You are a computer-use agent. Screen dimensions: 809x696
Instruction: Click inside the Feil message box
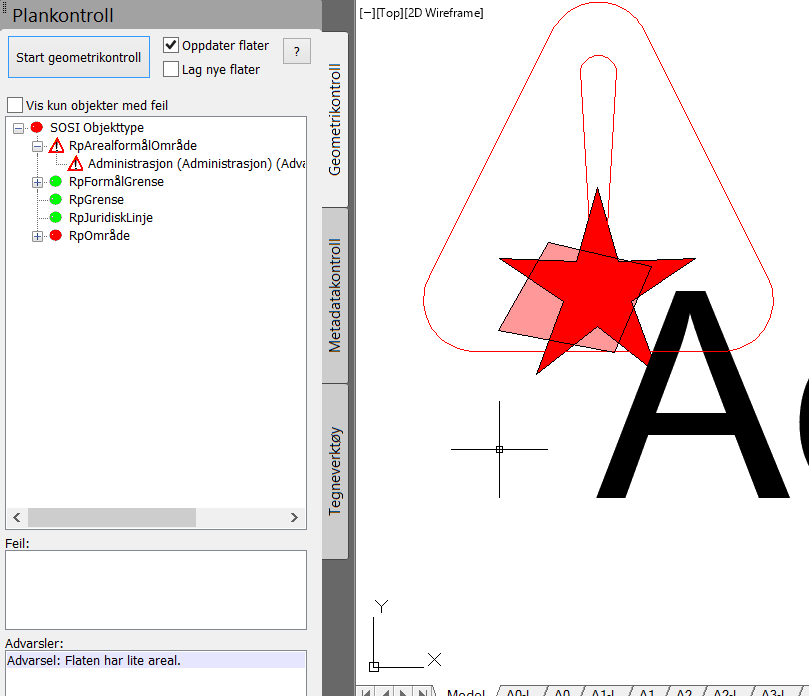click(x=156, y=590)
